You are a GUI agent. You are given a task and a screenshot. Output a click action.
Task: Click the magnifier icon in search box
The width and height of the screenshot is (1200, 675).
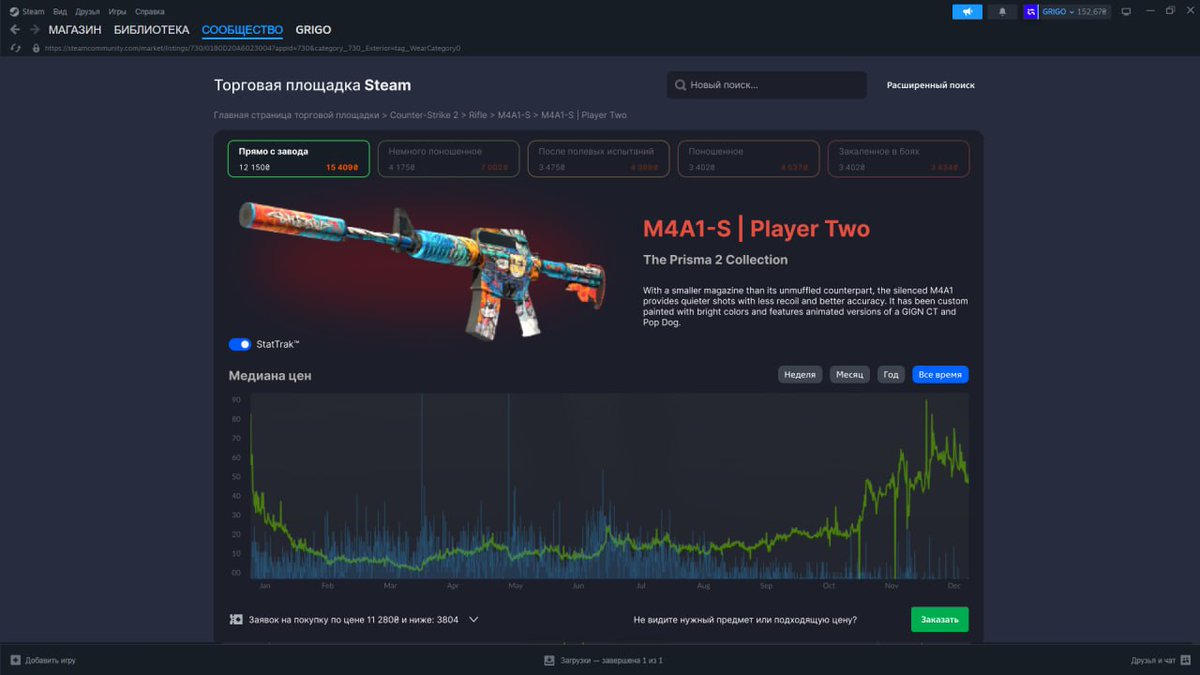[681, 85]
